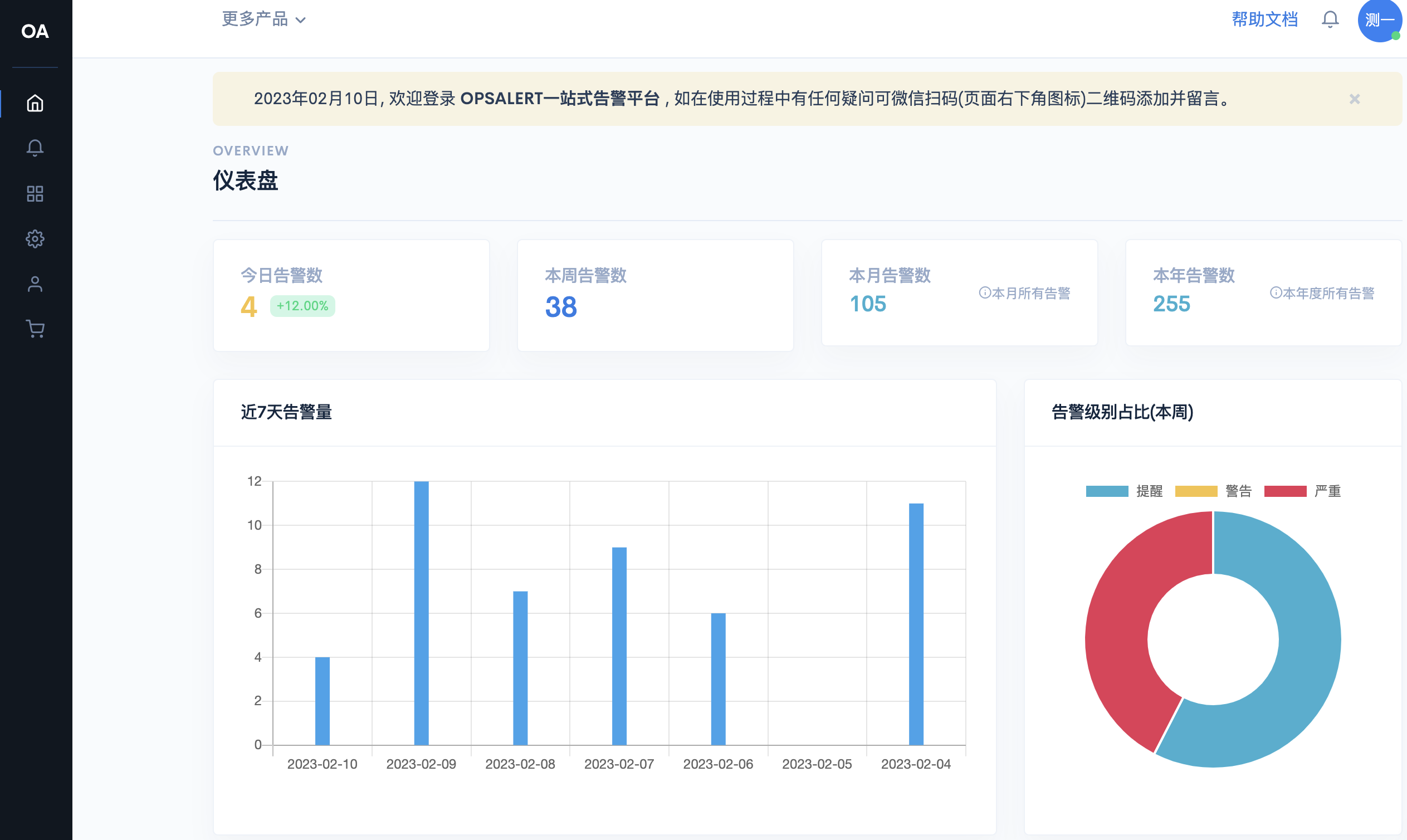The height and width of the screenshot is (840, 1407).
Task: Dismiss the welcome banner with the X
Action: point(1355,99)
